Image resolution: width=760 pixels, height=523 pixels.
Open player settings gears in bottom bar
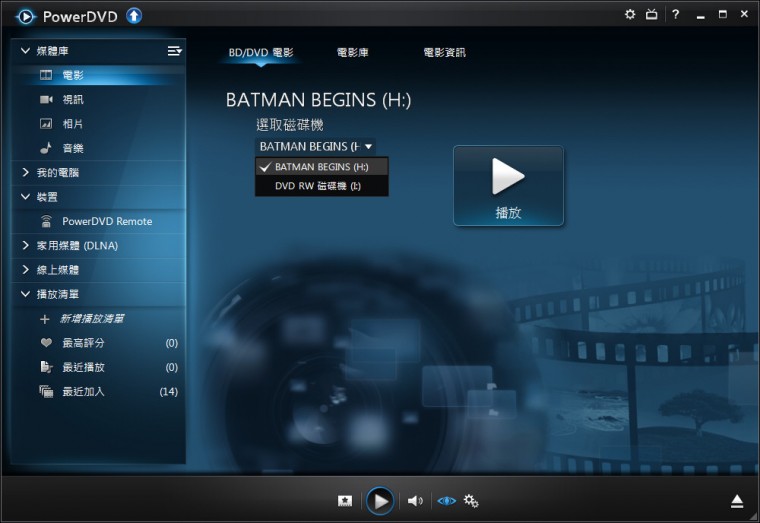(471, 500)
